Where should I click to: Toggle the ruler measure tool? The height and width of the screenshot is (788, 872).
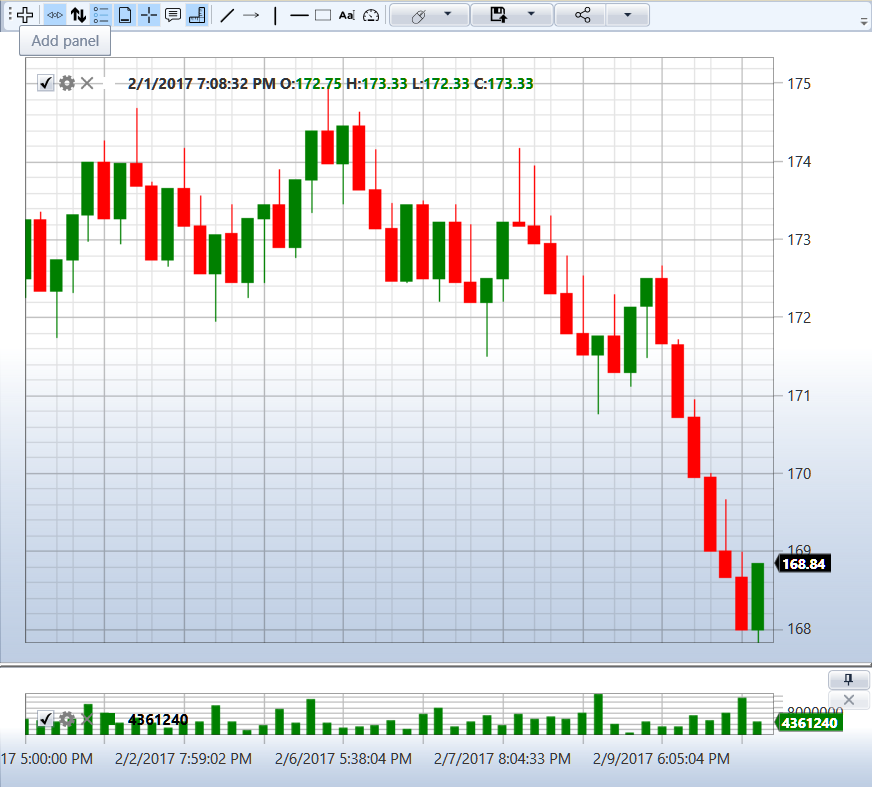197,15
